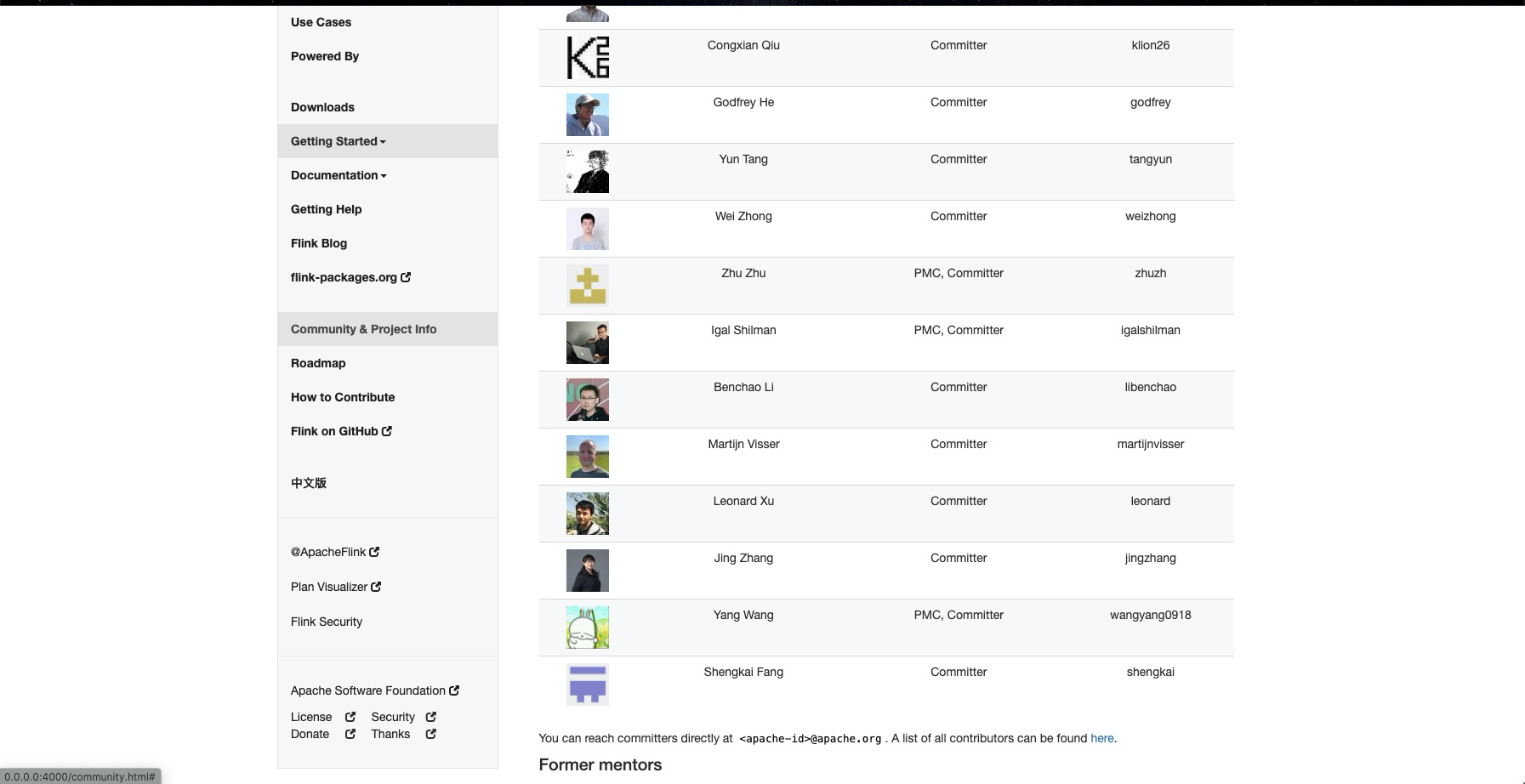1525x784 pixels.
Task: Expand the Getting Started dropdown
Action: tap(388, 141)
